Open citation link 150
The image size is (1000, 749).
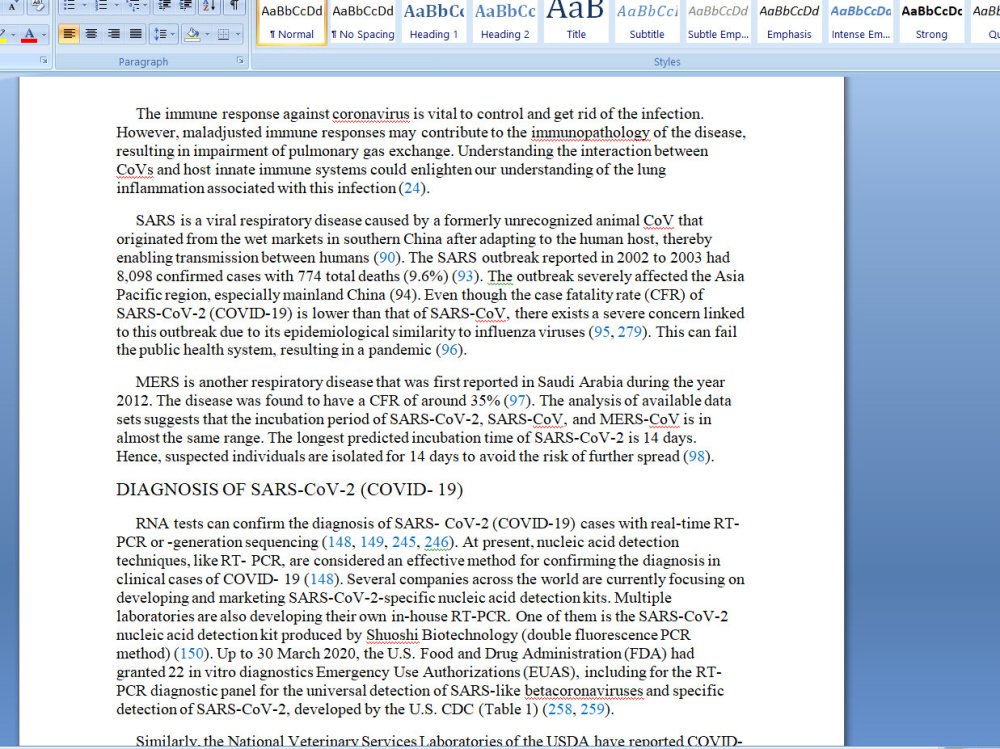tap(191, 654)
